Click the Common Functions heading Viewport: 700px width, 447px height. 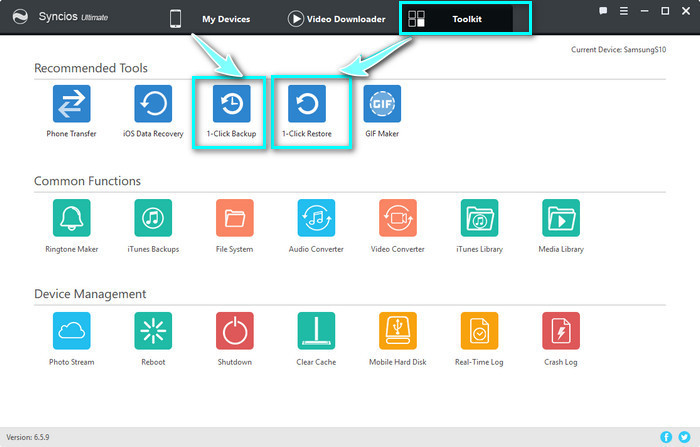(x=87, y=181)
